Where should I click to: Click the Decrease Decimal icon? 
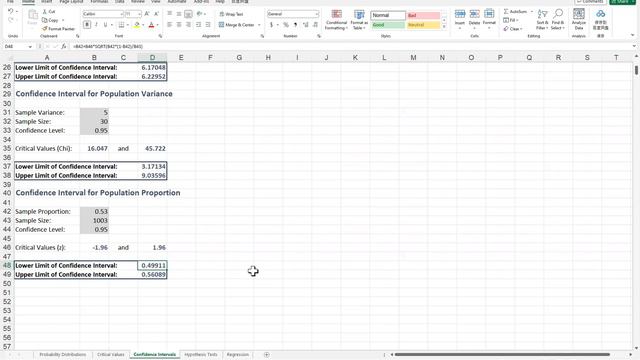(315, 25)
